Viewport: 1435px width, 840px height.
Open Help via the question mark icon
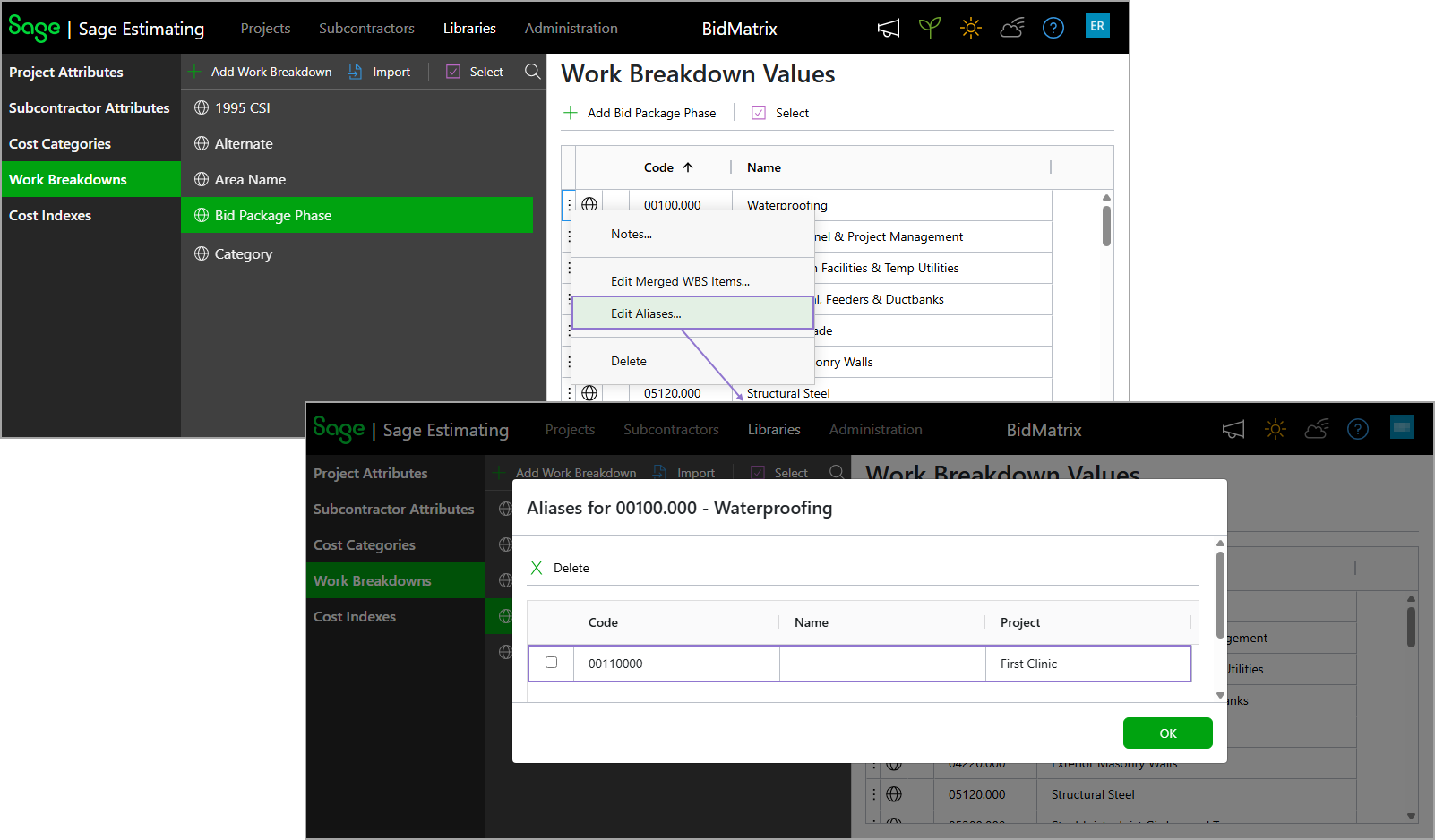1053,28
